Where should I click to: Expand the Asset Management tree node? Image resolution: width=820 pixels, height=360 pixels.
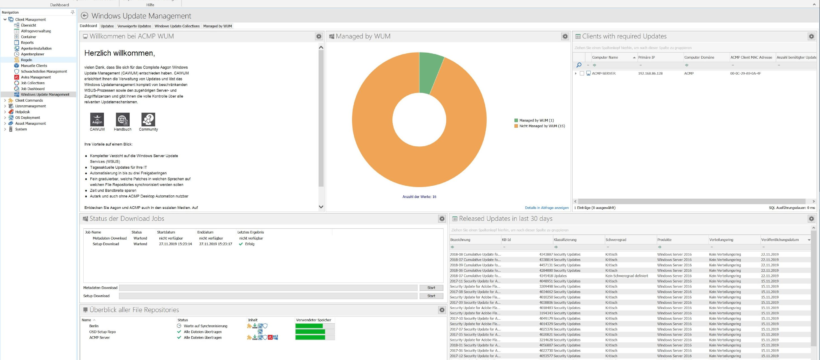coord(5,123)
